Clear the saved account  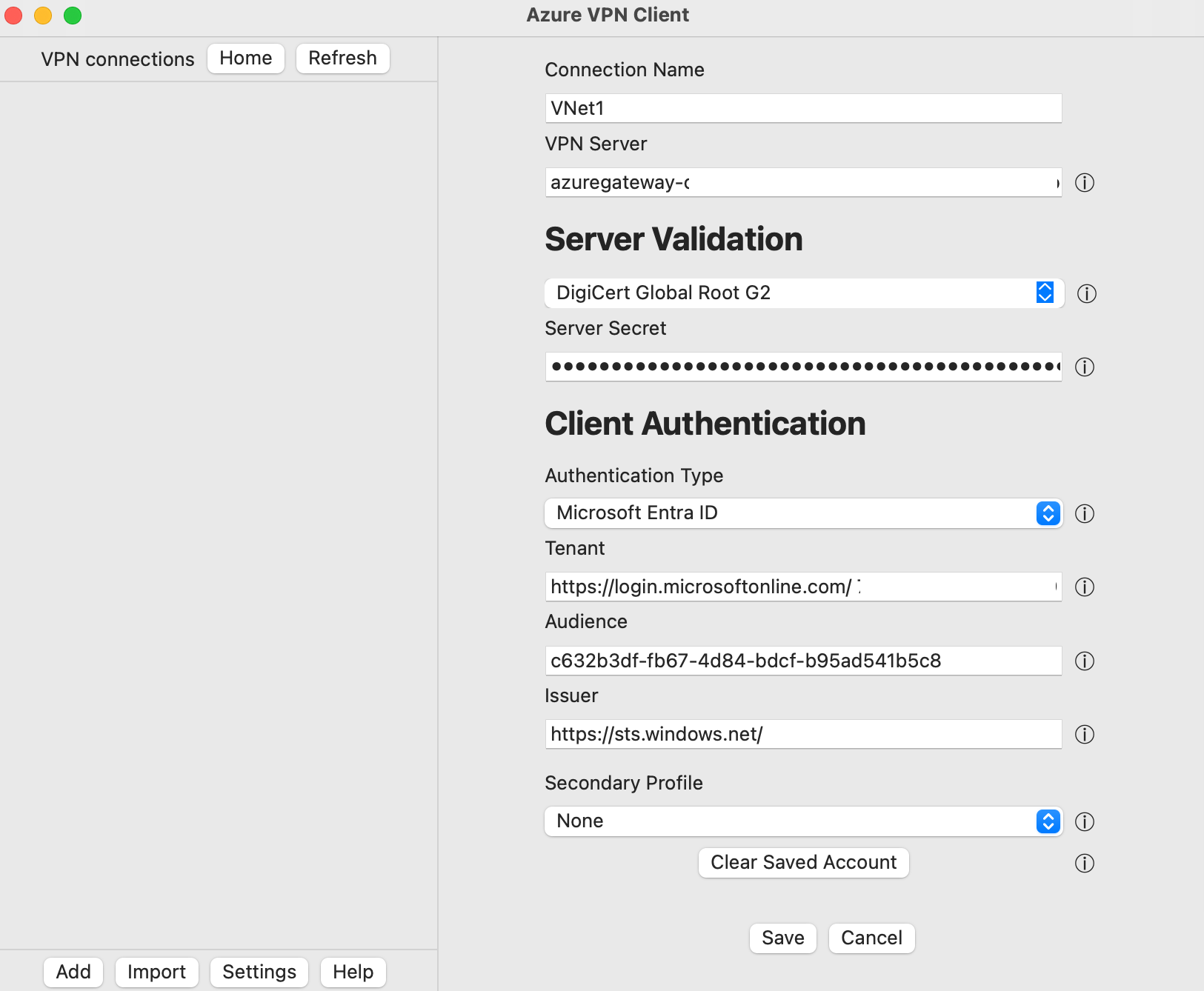click(x=803, y=862)
